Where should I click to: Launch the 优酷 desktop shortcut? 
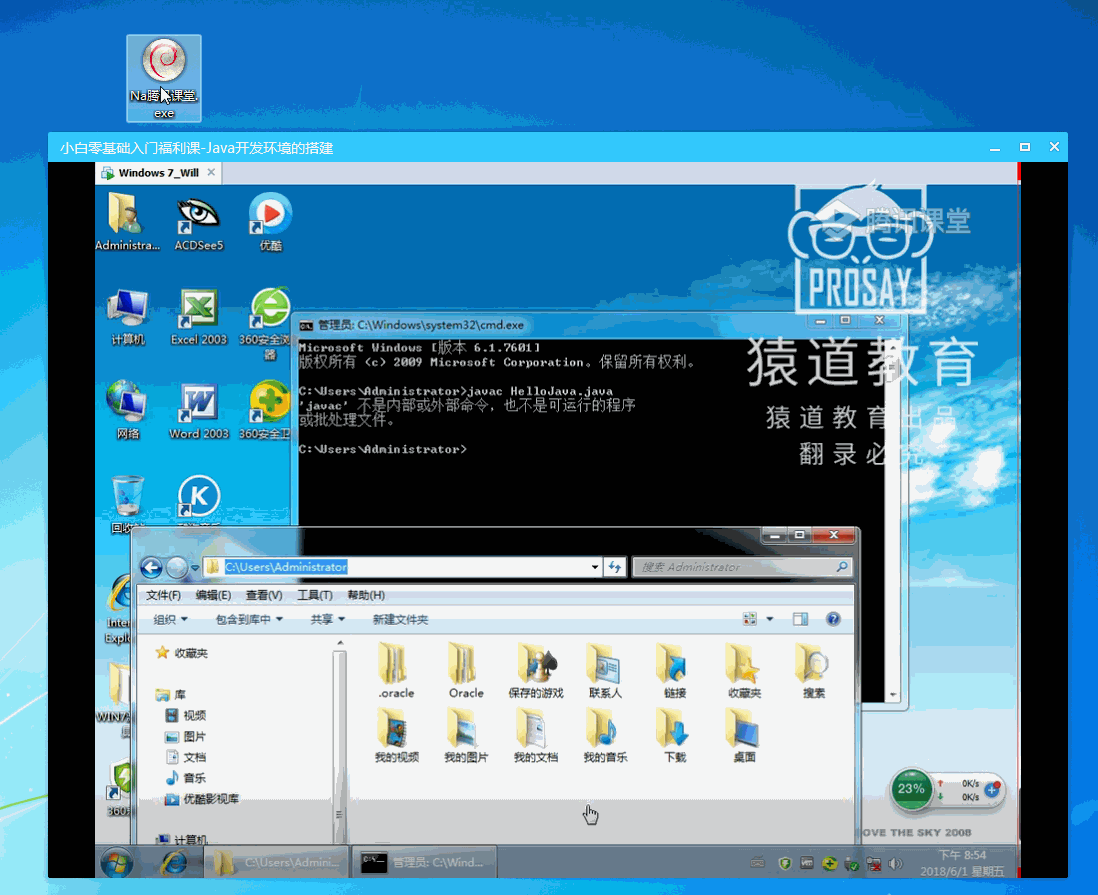[x=270, y=222]
